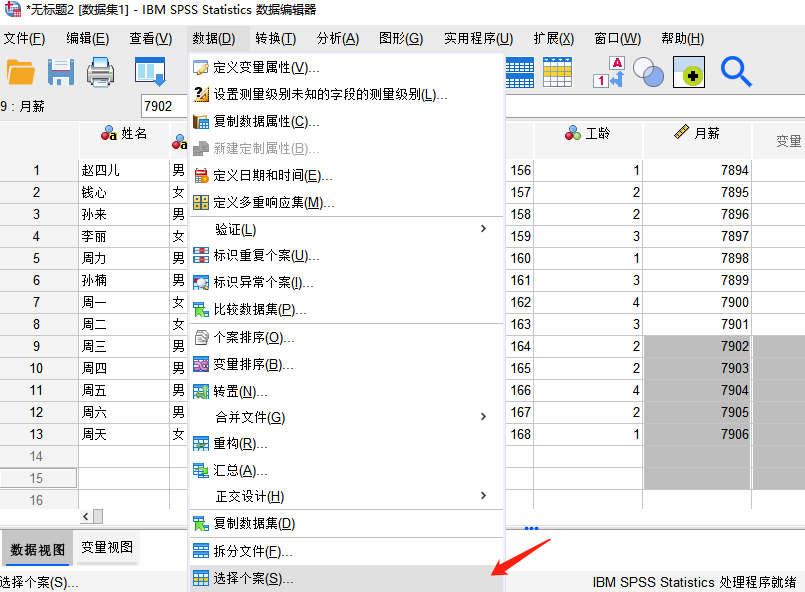Viewport: 805px width, 592px height.
Task: Select 复制数据集(D) menu entry
Action: click(x=346, y=524)
